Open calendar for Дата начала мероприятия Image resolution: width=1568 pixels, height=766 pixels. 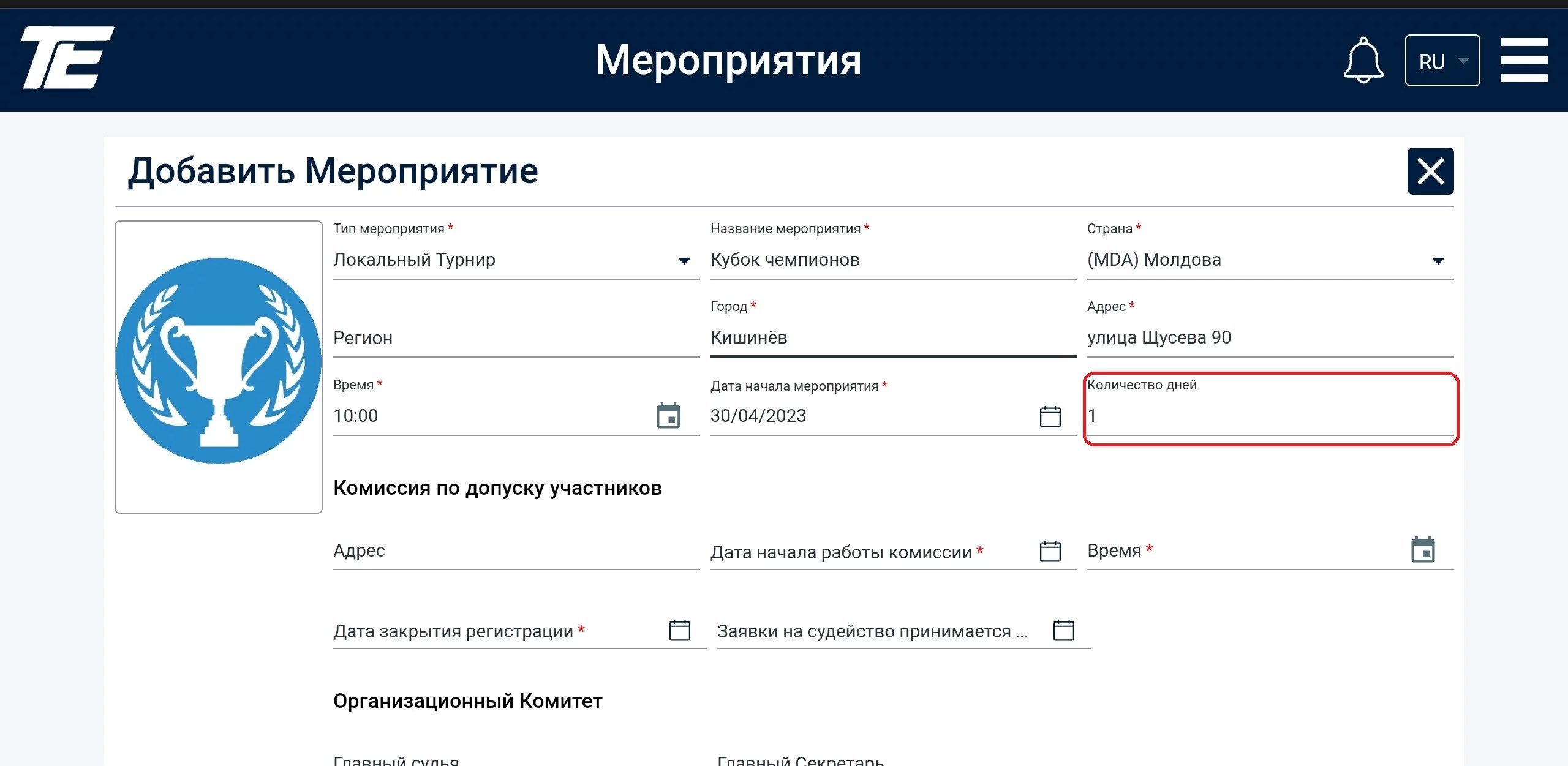pos(1050,416)
